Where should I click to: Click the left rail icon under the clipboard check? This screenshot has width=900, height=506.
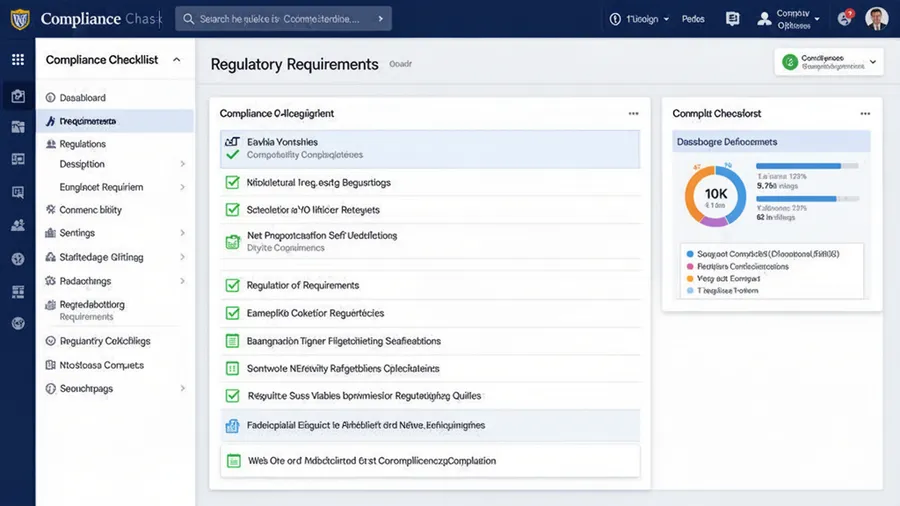[x=18, y=127]
